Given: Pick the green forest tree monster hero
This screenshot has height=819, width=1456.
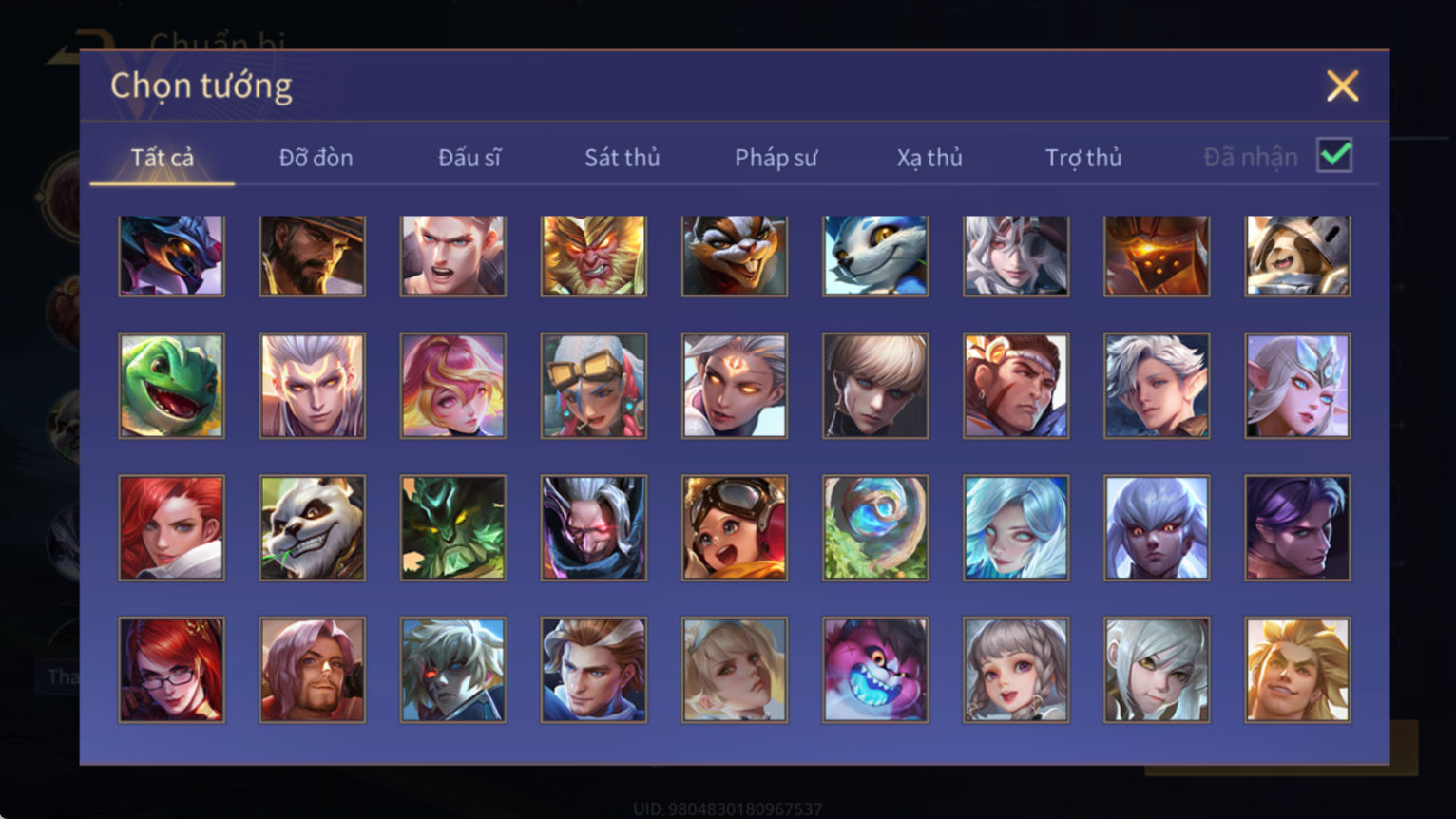Looking at the screenshot, I should [x=453, y=527].
